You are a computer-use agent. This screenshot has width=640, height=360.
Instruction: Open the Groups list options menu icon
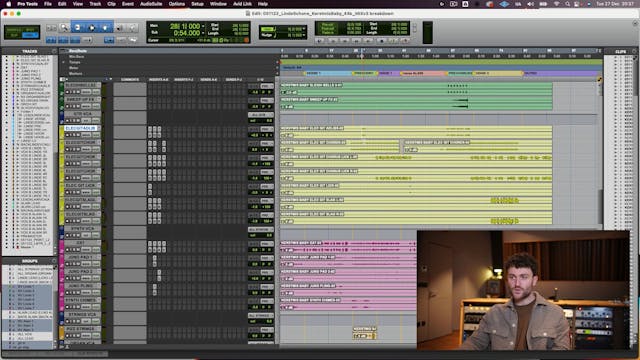(54, 261)
